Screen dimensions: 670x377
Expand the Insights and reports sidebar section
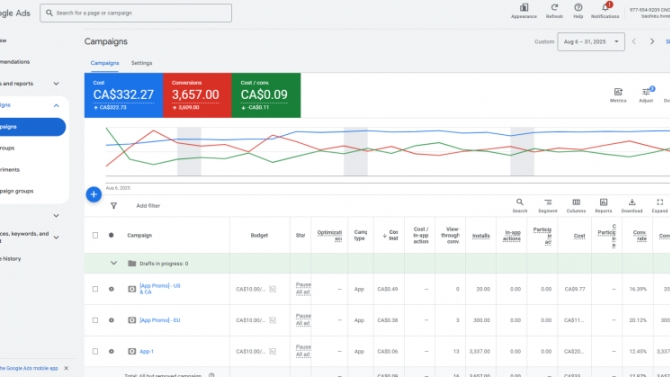pyautogui.click(x=56, y=84)
